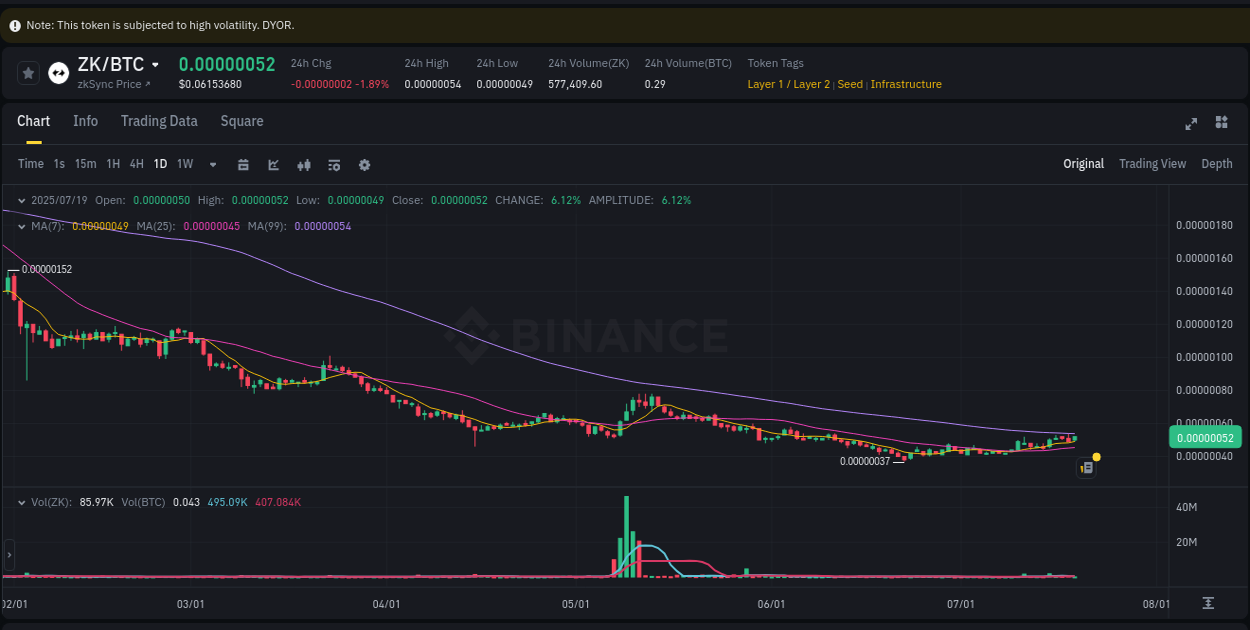Expand chart to fullscreen with the arrows icon
Screen dimensions: 1250x630
coord(1190,123)
